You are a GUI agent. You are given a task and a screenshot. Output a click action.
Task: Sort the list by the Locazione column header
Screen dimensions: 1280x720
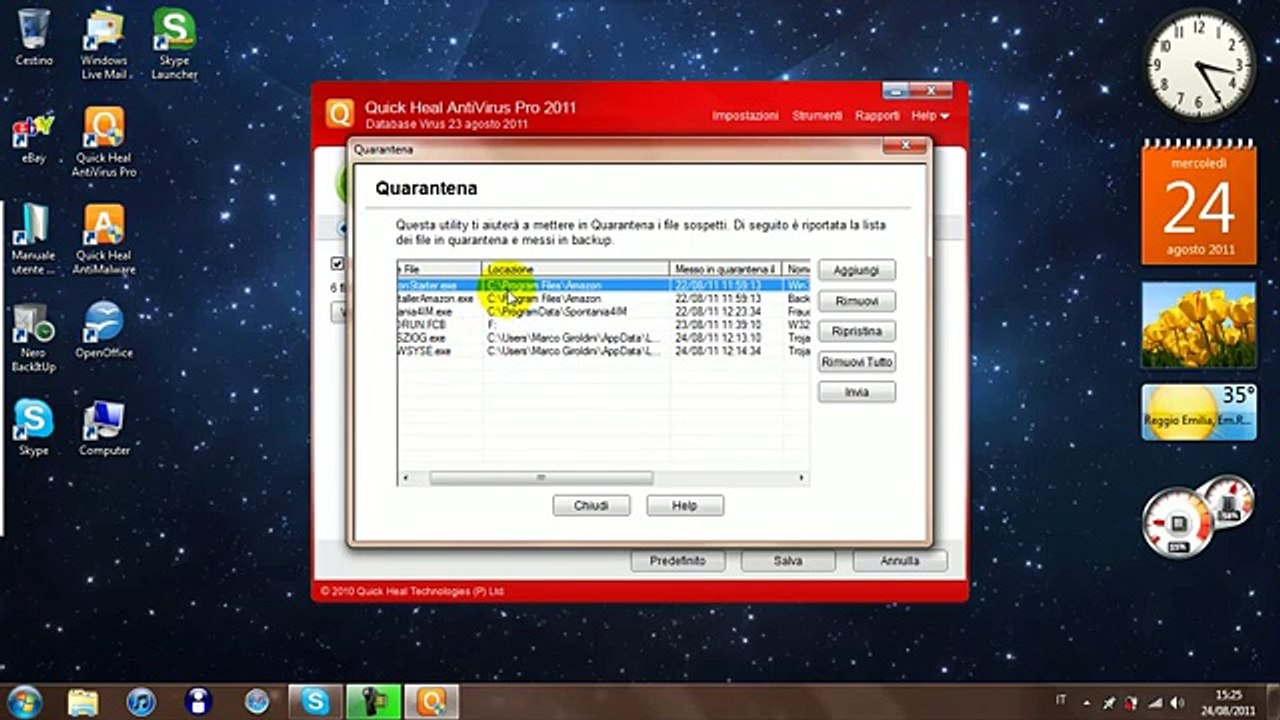575,269
